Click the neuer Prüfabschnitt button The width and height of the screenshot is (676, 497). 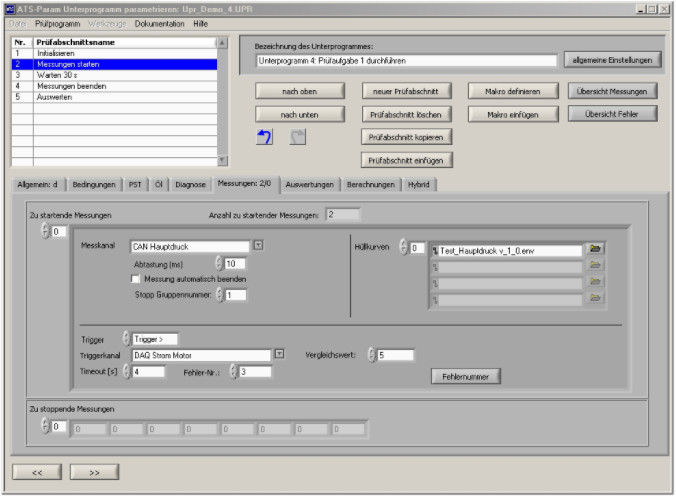[406, 91]
